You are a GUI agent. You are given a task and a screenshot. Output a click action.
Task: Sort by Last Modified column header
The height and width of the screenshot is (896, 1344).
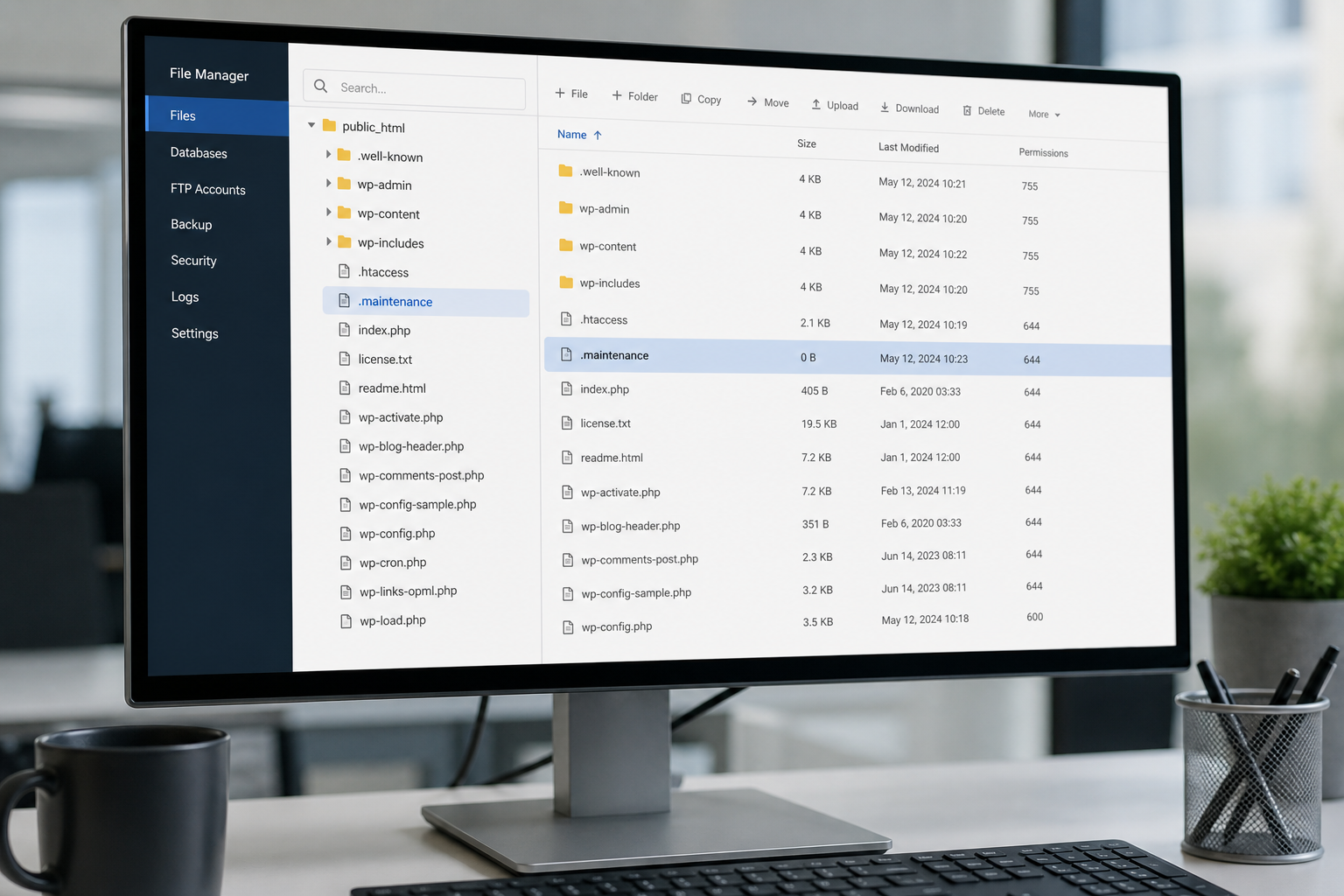[x=908, y=147]
